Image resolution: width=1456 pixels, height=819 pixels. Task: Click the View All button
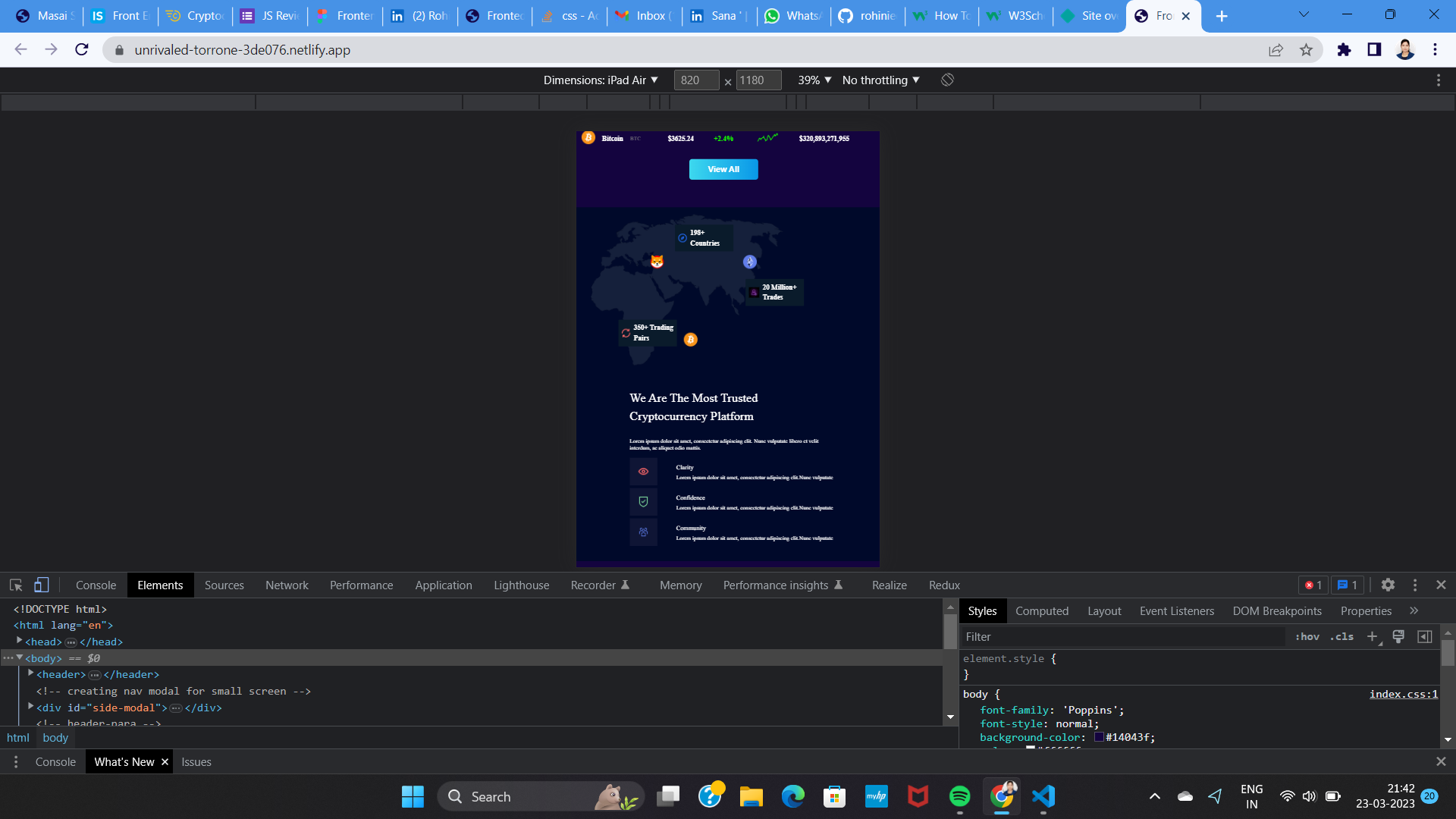coord(723,169)
